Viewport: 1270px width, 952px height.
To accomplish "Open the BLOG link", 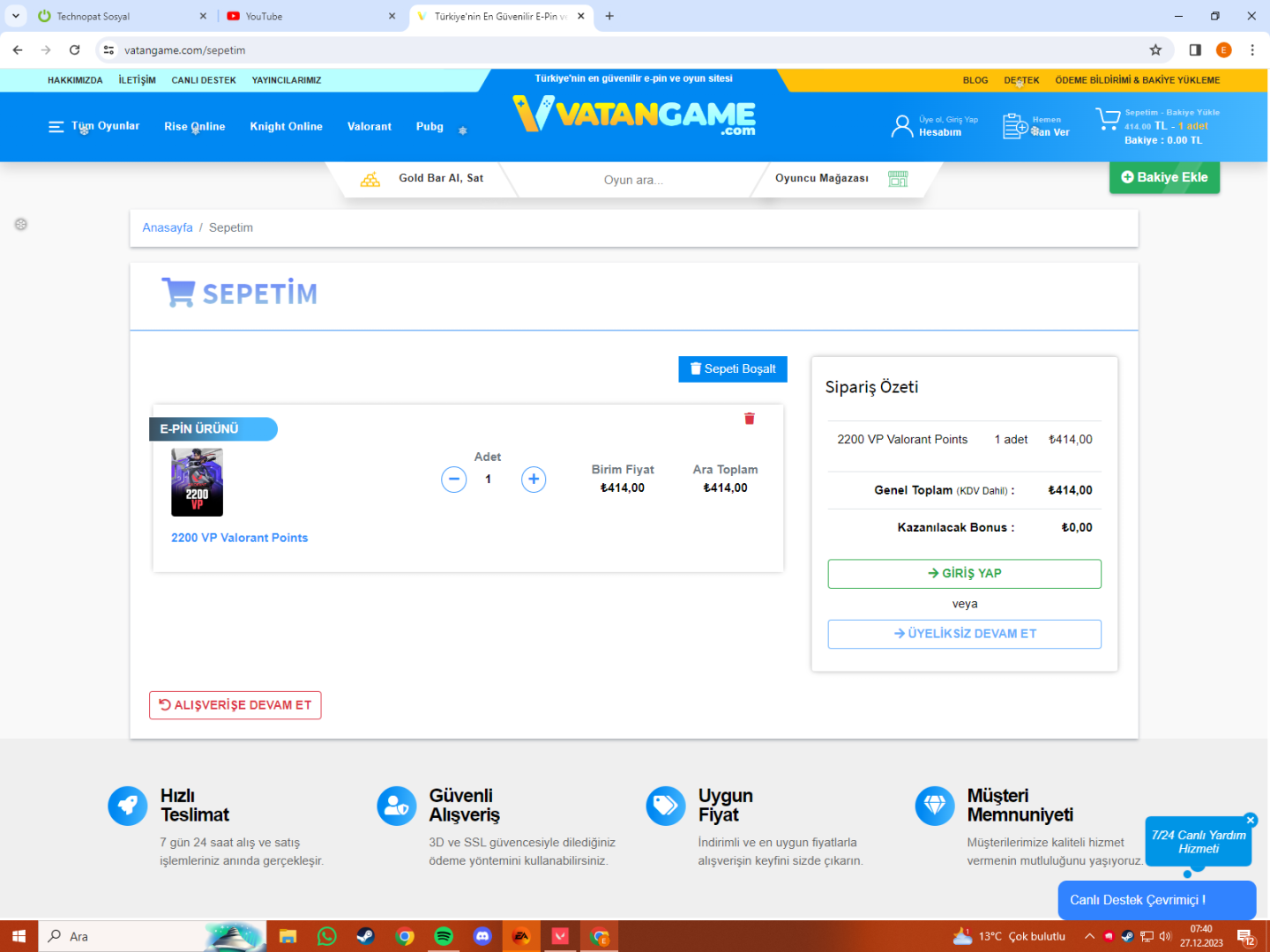I will [975, 80].
